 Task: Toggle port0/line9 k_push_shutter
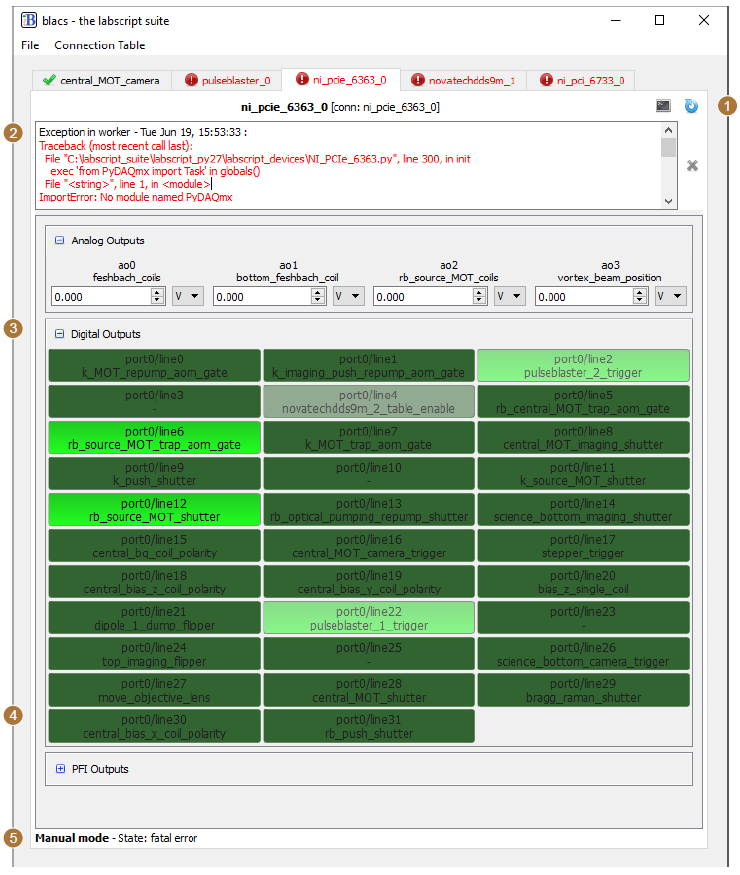tap(155, 474)
